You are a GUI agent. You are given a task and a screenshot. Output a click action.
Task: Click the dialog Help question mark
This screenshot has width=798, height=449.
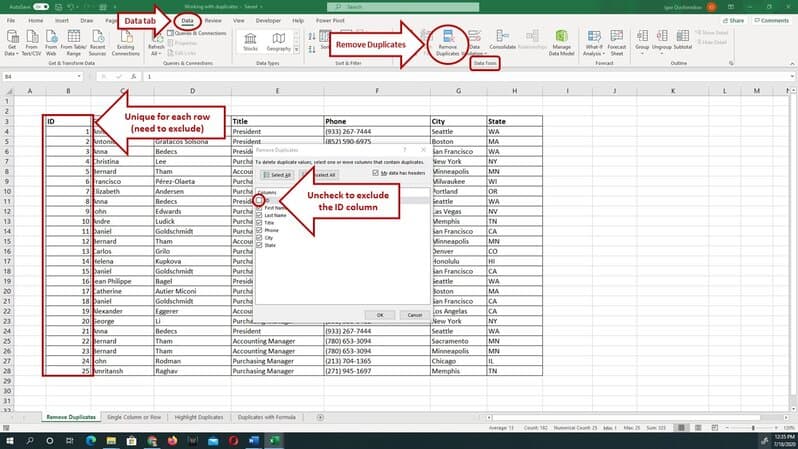point(405,150)
